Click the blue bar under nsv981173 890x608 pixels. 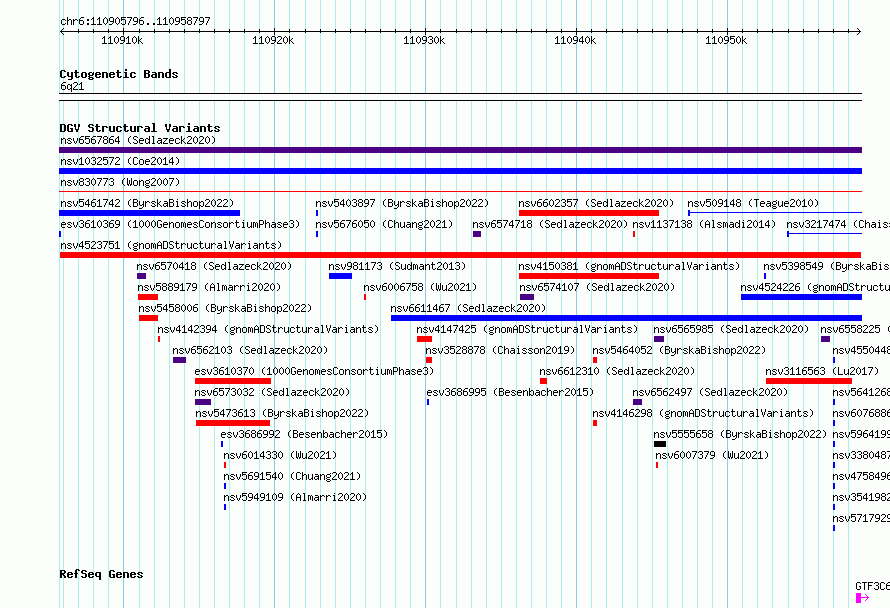click(x=340, y=276)
